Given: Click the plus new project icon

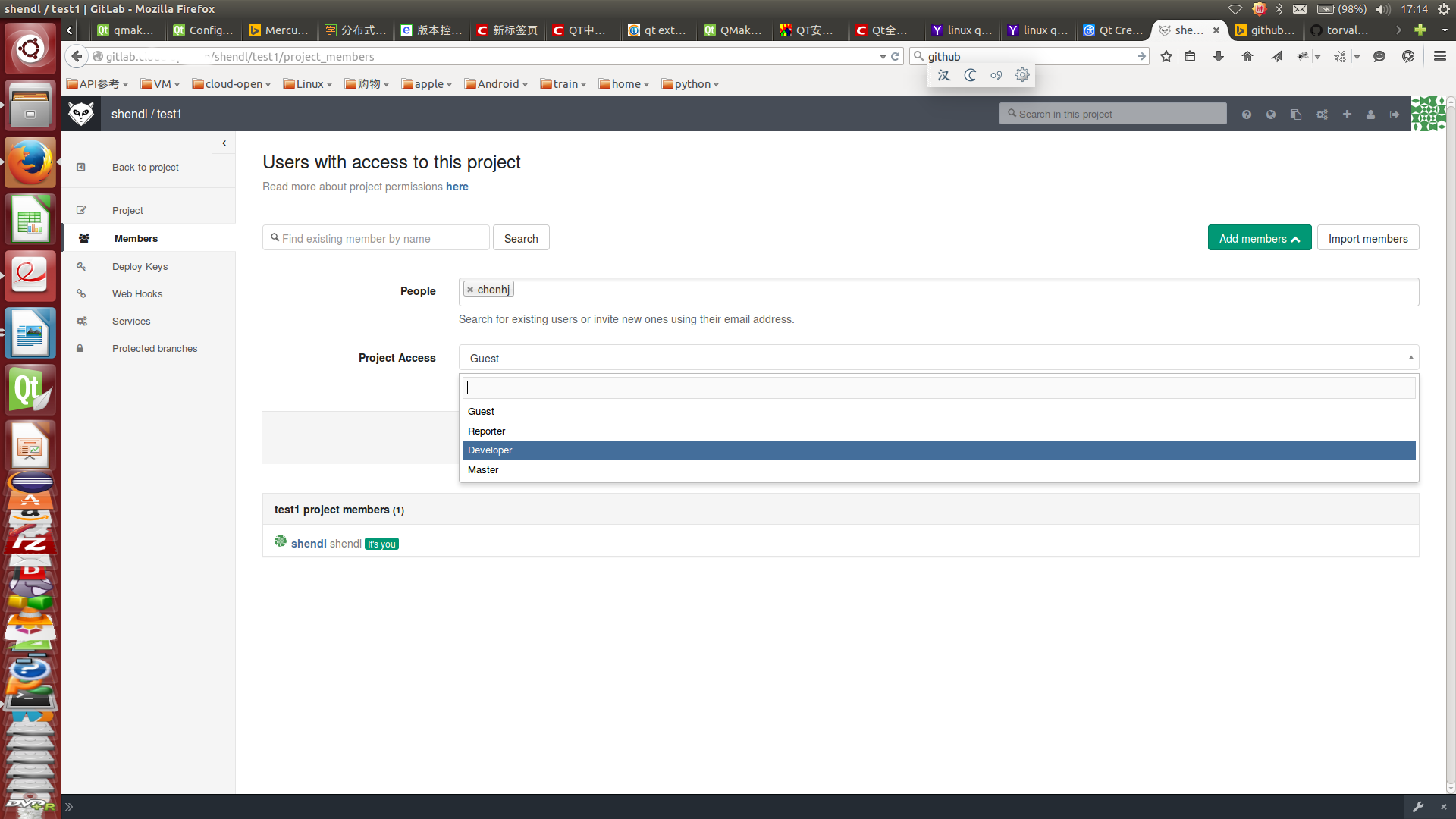Looking at the screenshot, I should [1347, 115].
